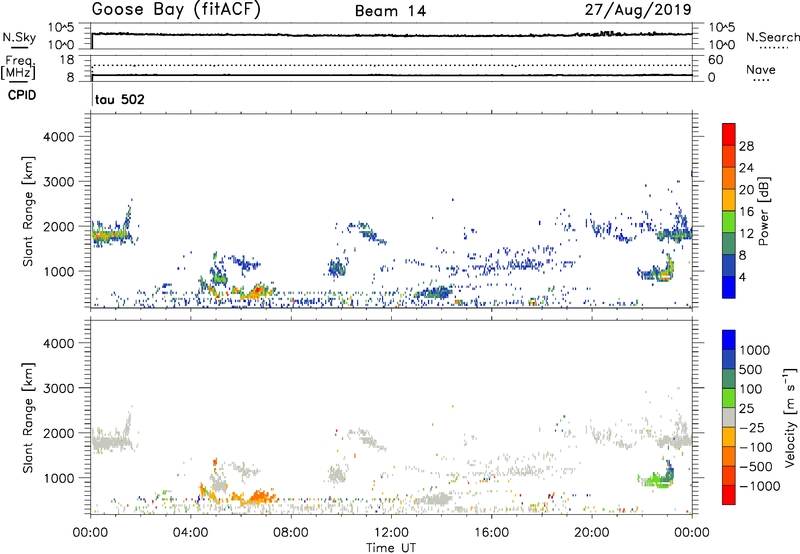Viewport: 800px width, 554px height.
Task: Click the orange velocity patch near 06:30 UT
Action: [258, 497]
